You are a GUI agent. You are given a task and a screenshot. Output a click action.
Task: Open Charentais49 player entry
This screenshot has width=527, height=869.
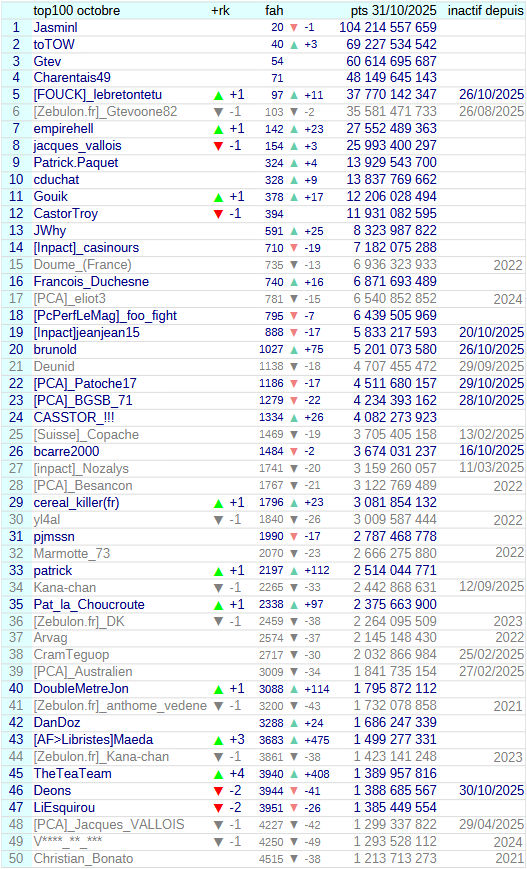tap(72, 78)
